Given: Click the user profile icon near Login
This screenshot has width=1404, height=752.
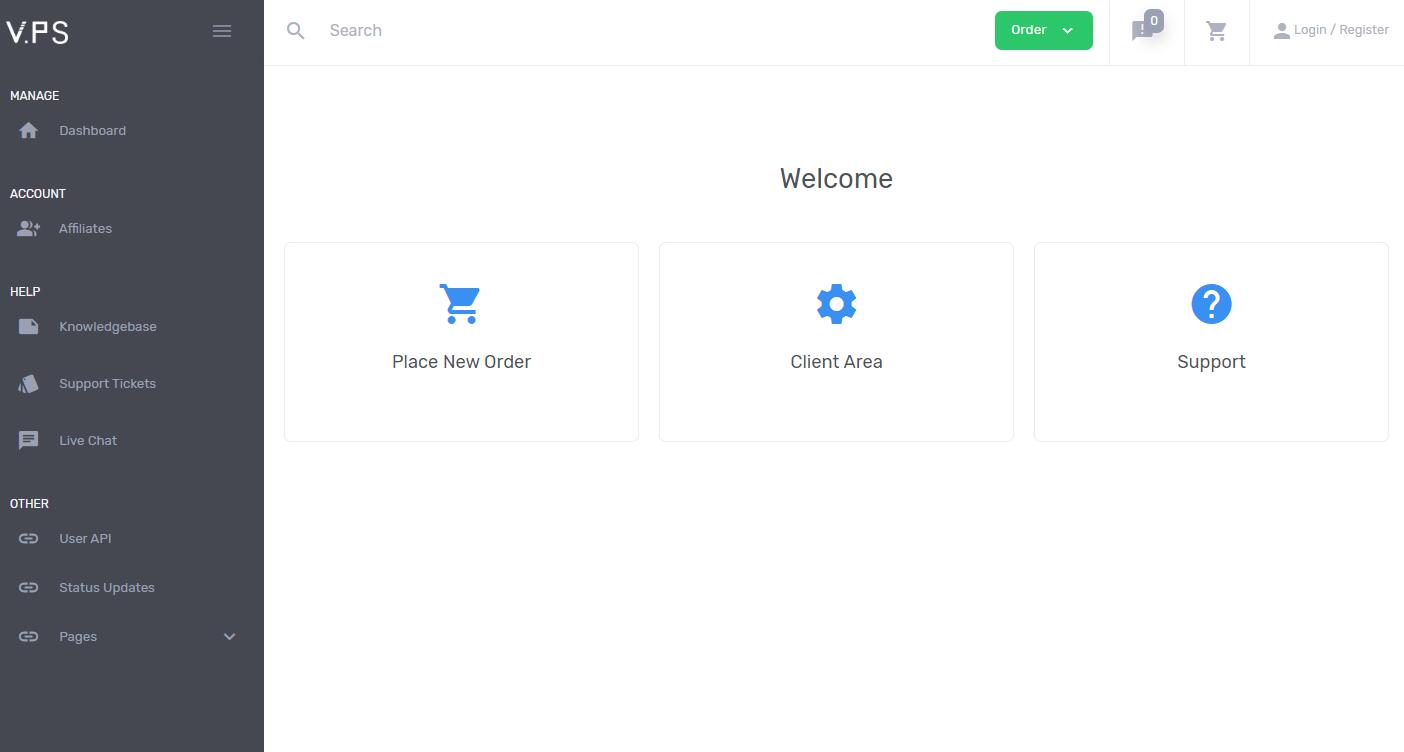Looking at the screenshot, I should (1281, 31).
